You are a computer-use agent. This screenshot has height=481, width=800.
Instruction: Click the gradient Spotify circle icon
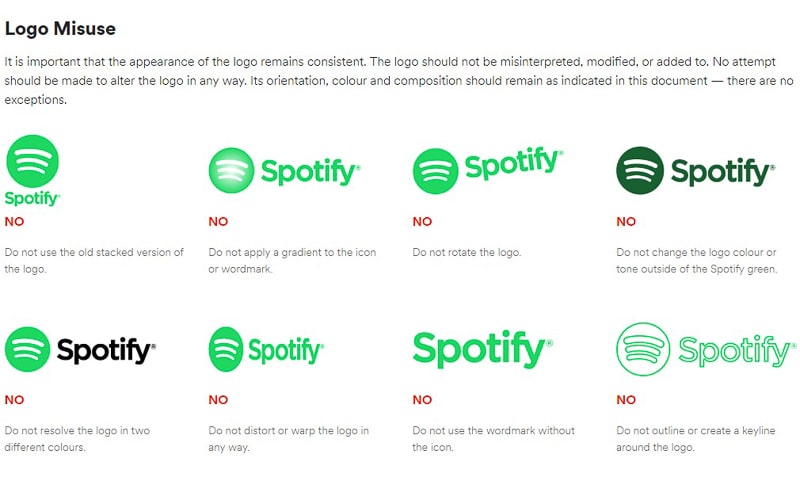click(232, 171)
